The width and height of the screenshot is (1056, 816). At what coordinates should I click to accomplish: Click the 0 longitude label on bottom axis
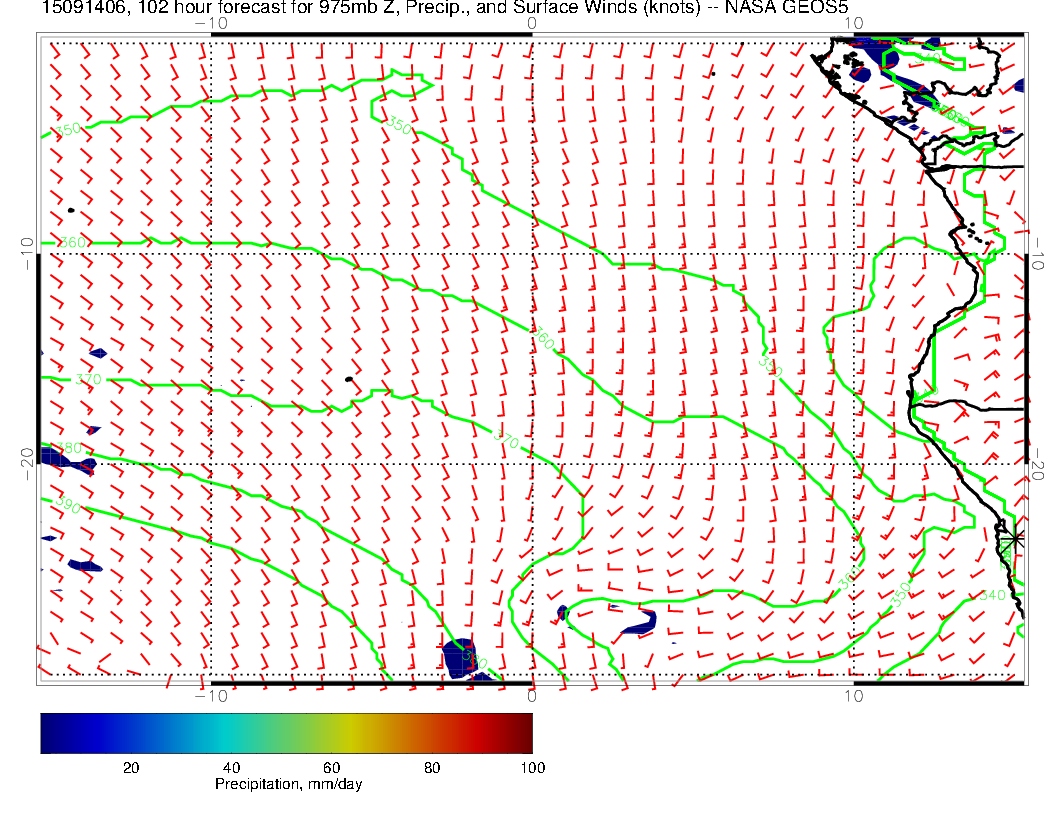[531, 695]
